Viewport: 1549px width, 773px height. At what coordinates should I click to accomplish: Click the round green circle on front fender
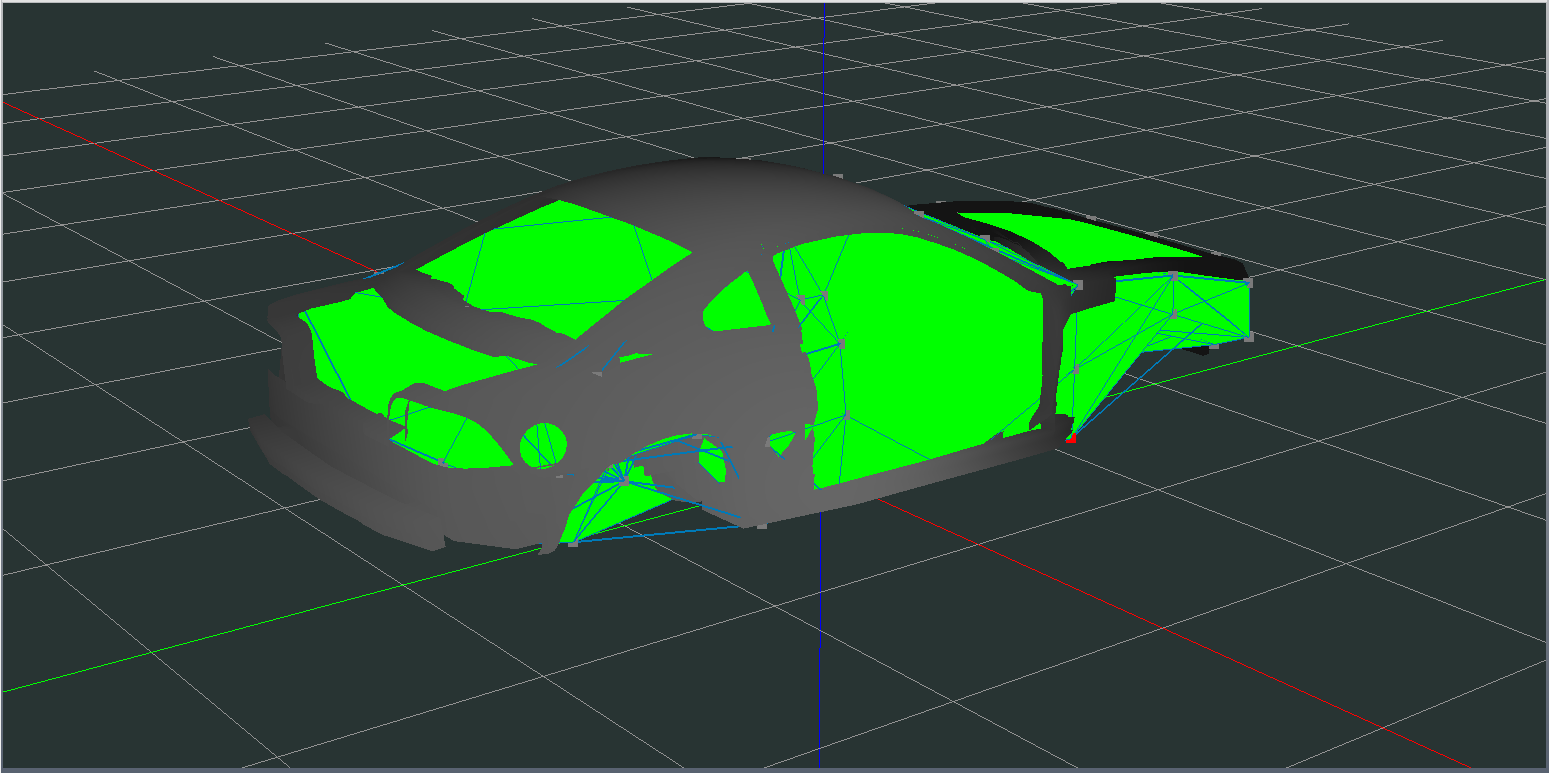coord(544,445)
